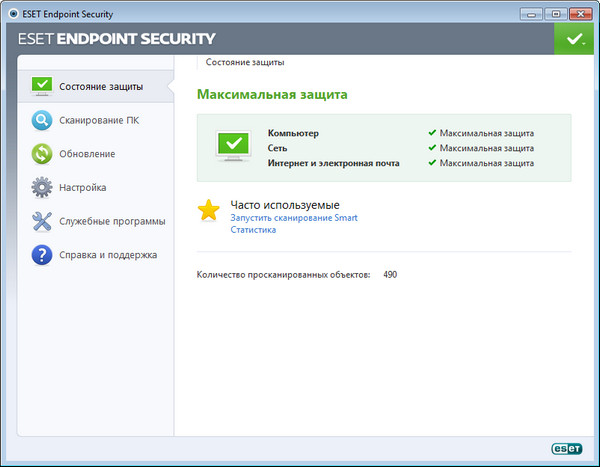The image size is (600, 467).
Task: Open settings via the gear icon
Action: click(x=41, y=187)
